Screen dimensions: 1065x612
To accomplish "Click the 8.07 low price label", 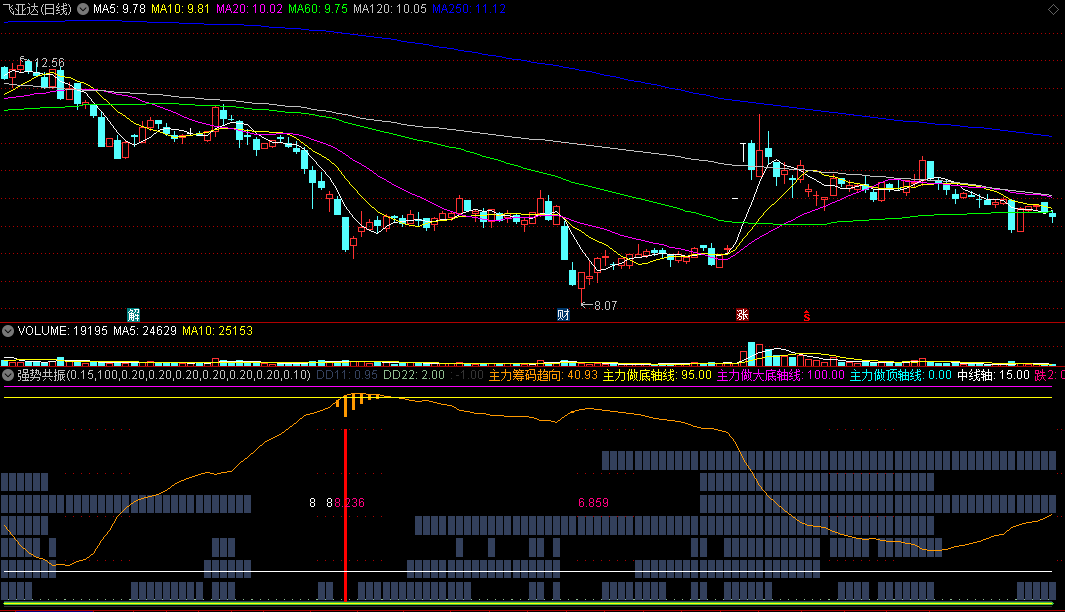I will coord(605,306).
